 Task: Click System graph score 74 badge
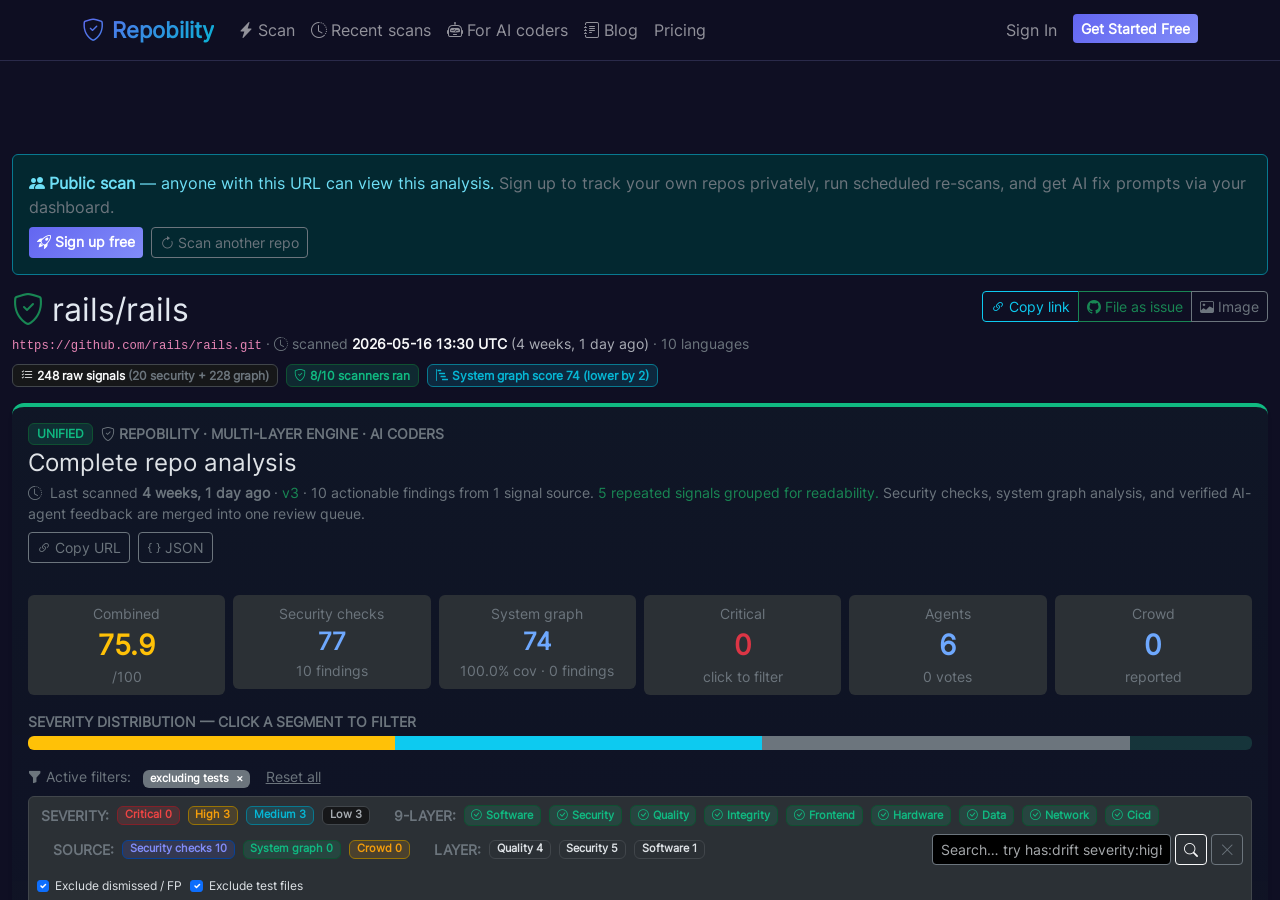point(542,376)
